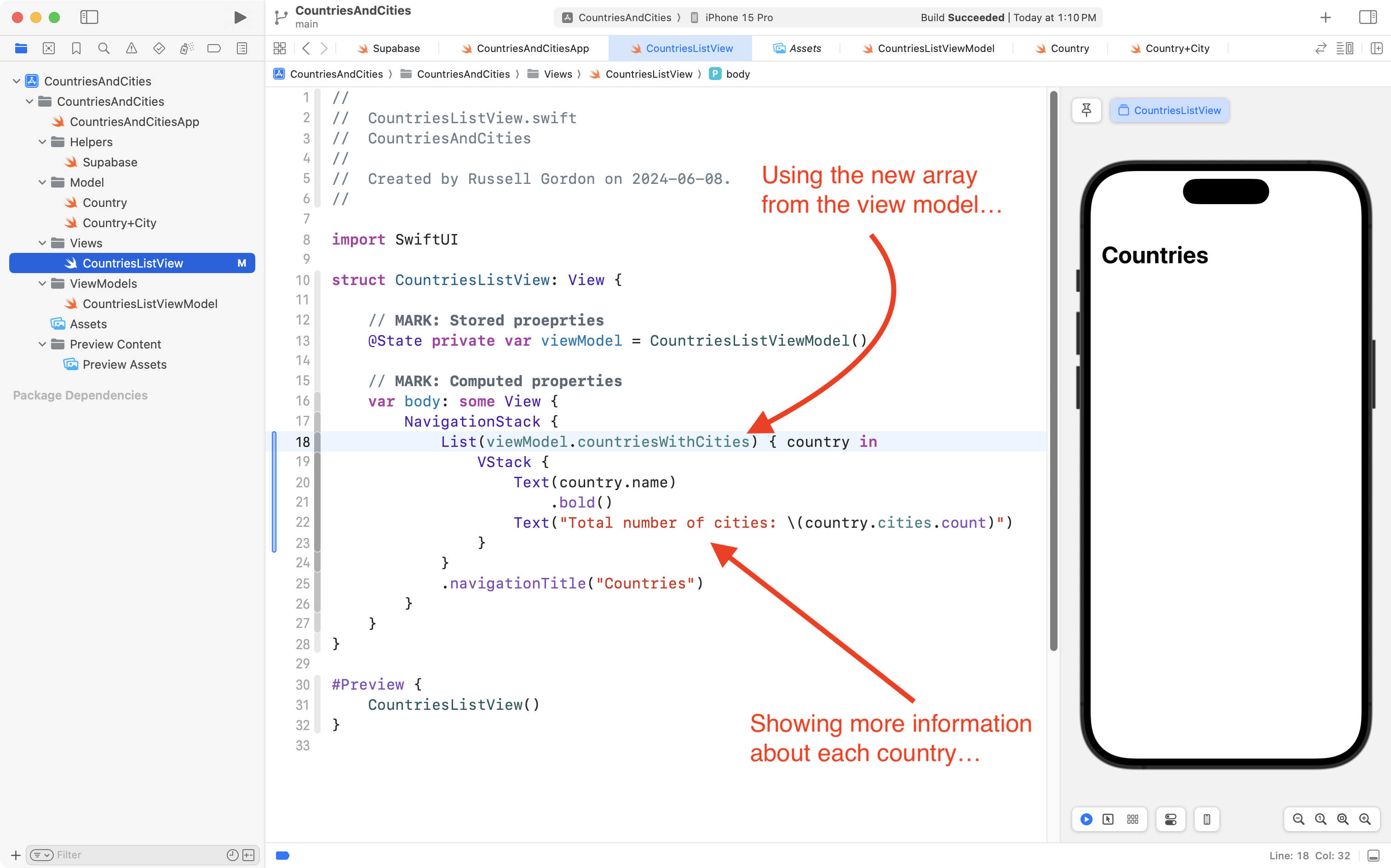Screen dimensions: 1391x868
Task: Collapse the Preview Content folder
Action: pyautogui.click(x=42, y=344)
